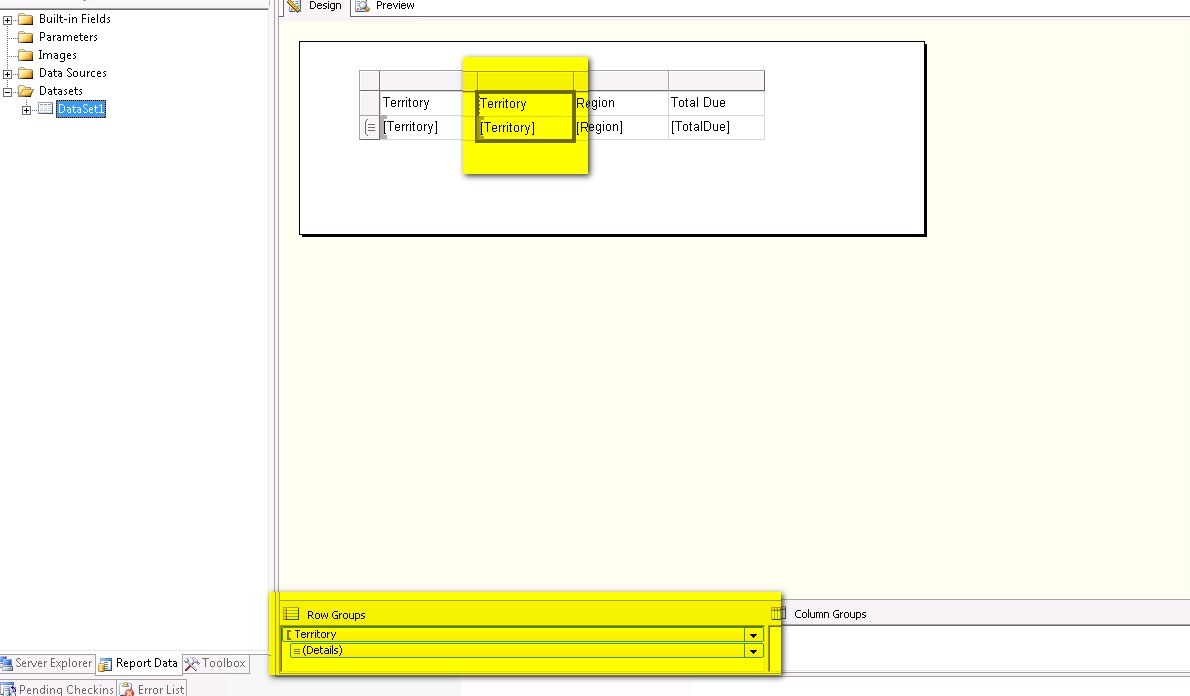The height and width of the screenshot is (696, 1190).
Task: Collapse the Datasets folder
Action: coord(7,91)
